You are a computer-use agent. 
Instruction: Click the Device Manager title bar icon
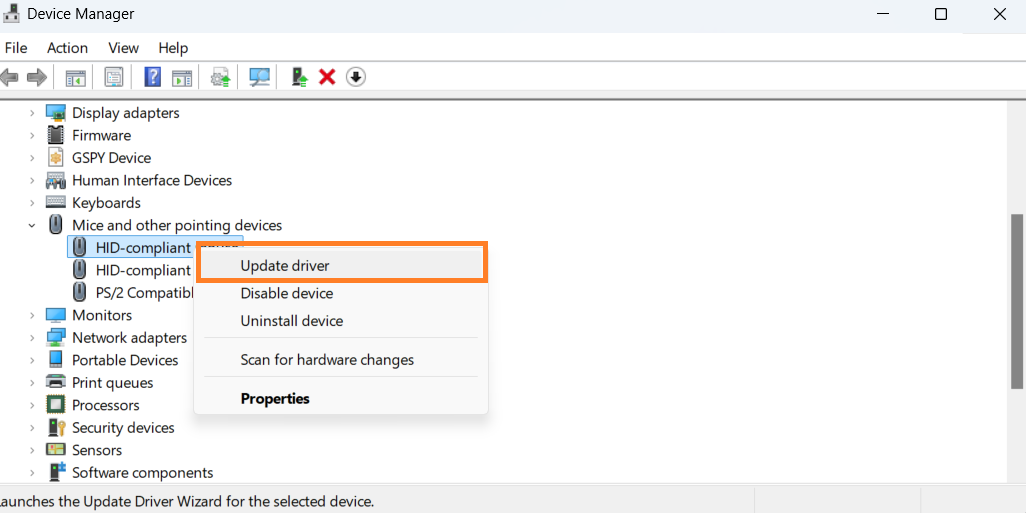[x=11, y=13]
